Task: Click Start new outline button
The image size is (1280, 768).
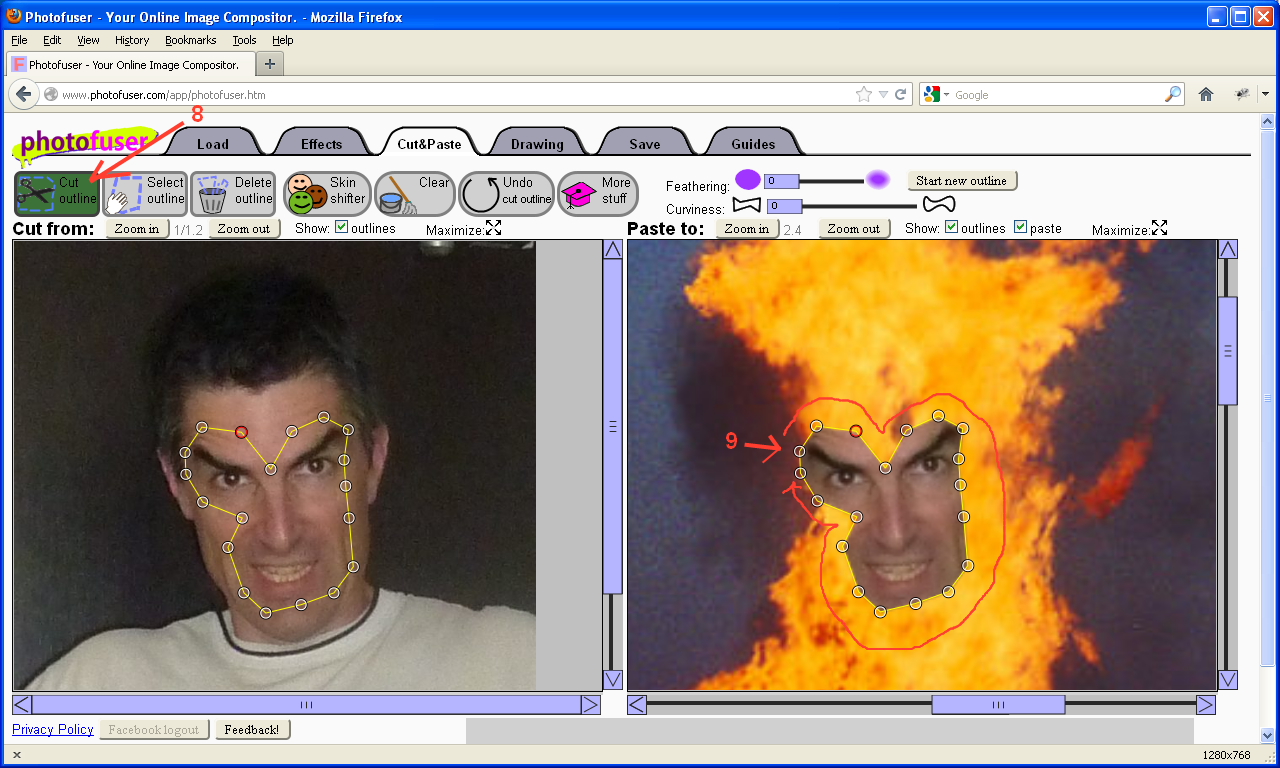Action: coord(962,181)
